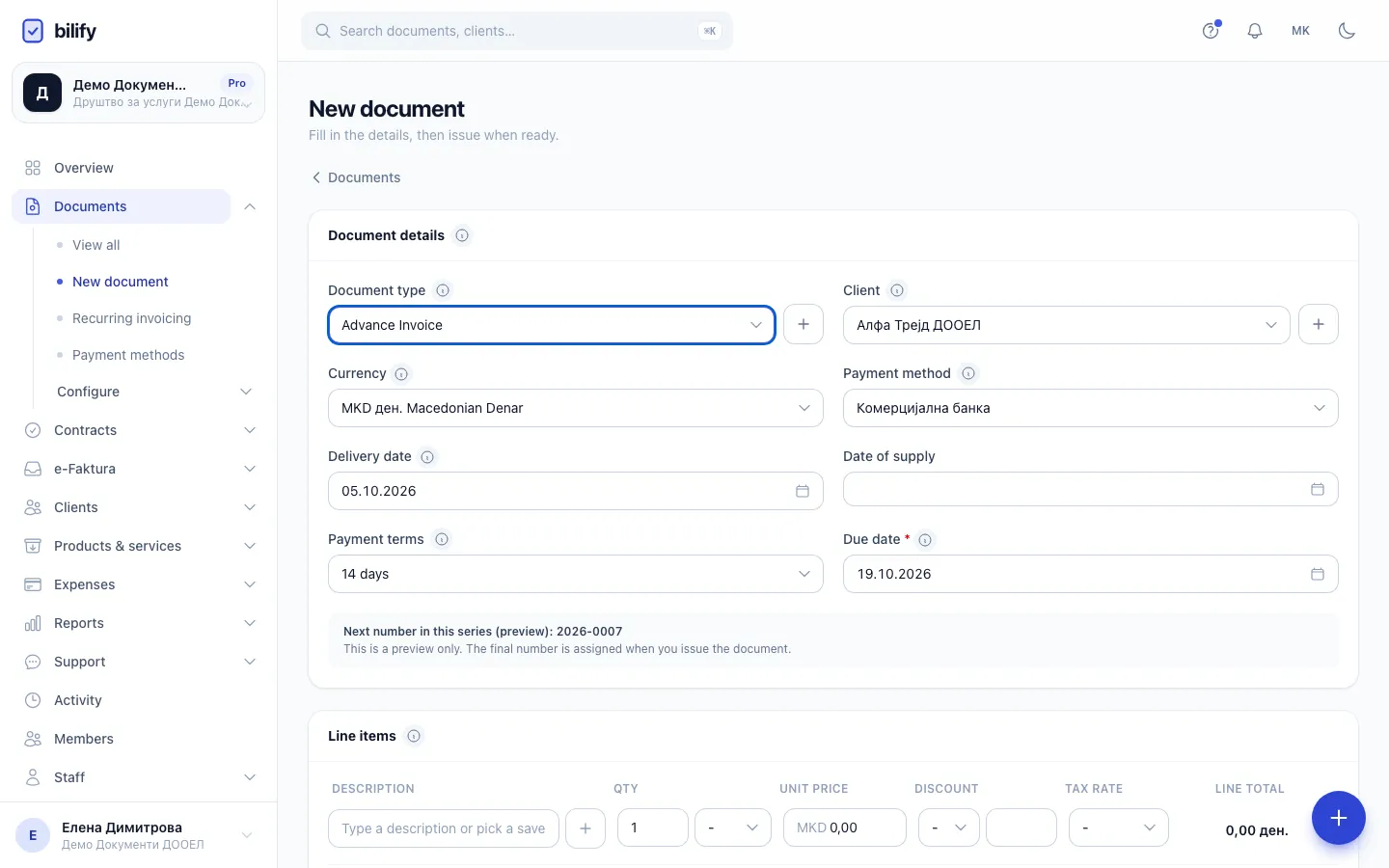Open the help icon in top bar
Image resolution: width=1389 pixels, height=868 pixels.
click(1211, 31)
